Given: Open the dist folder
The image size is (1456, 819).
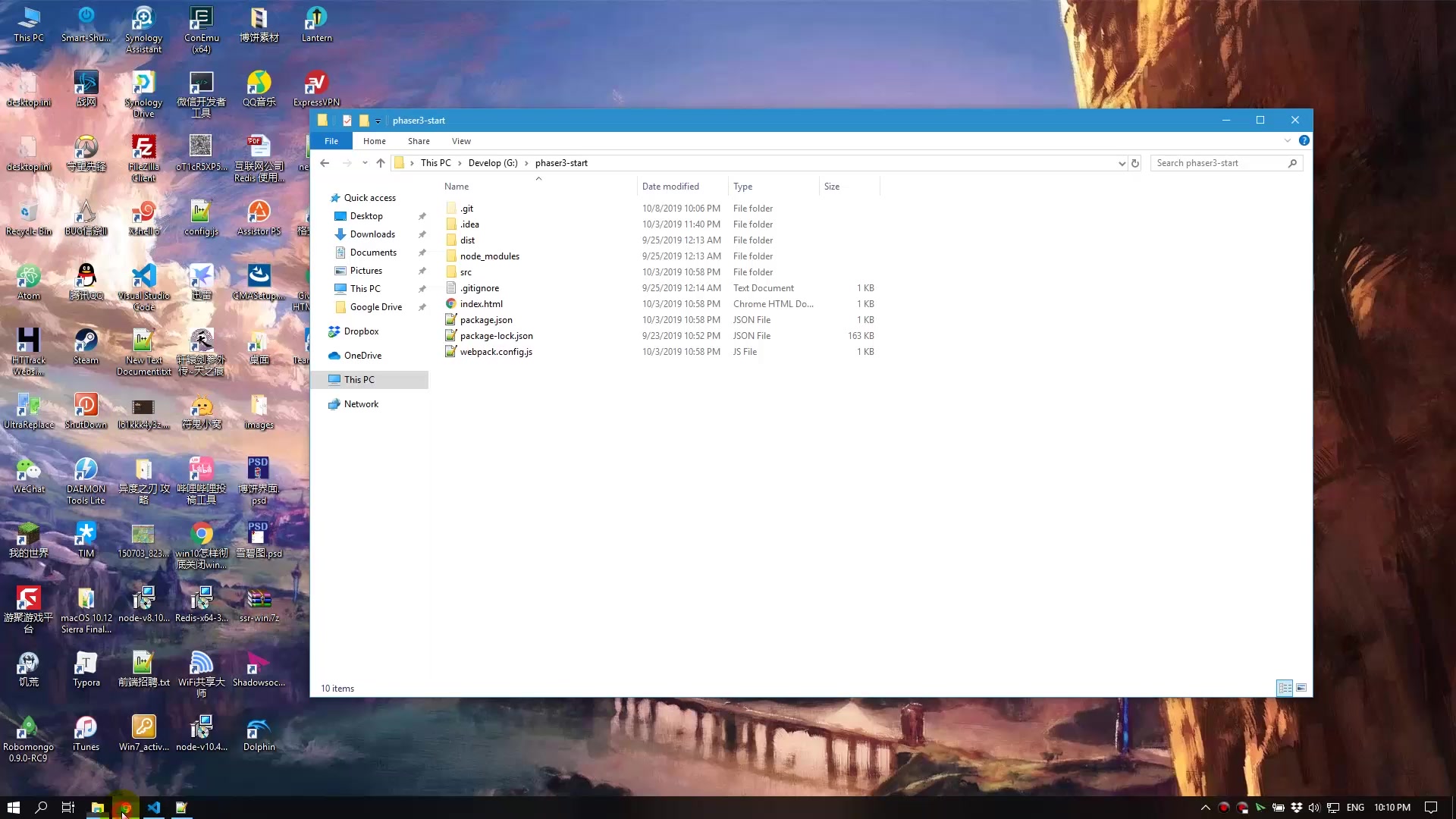Looking at the screenshot, I should (x=467, y=239).
